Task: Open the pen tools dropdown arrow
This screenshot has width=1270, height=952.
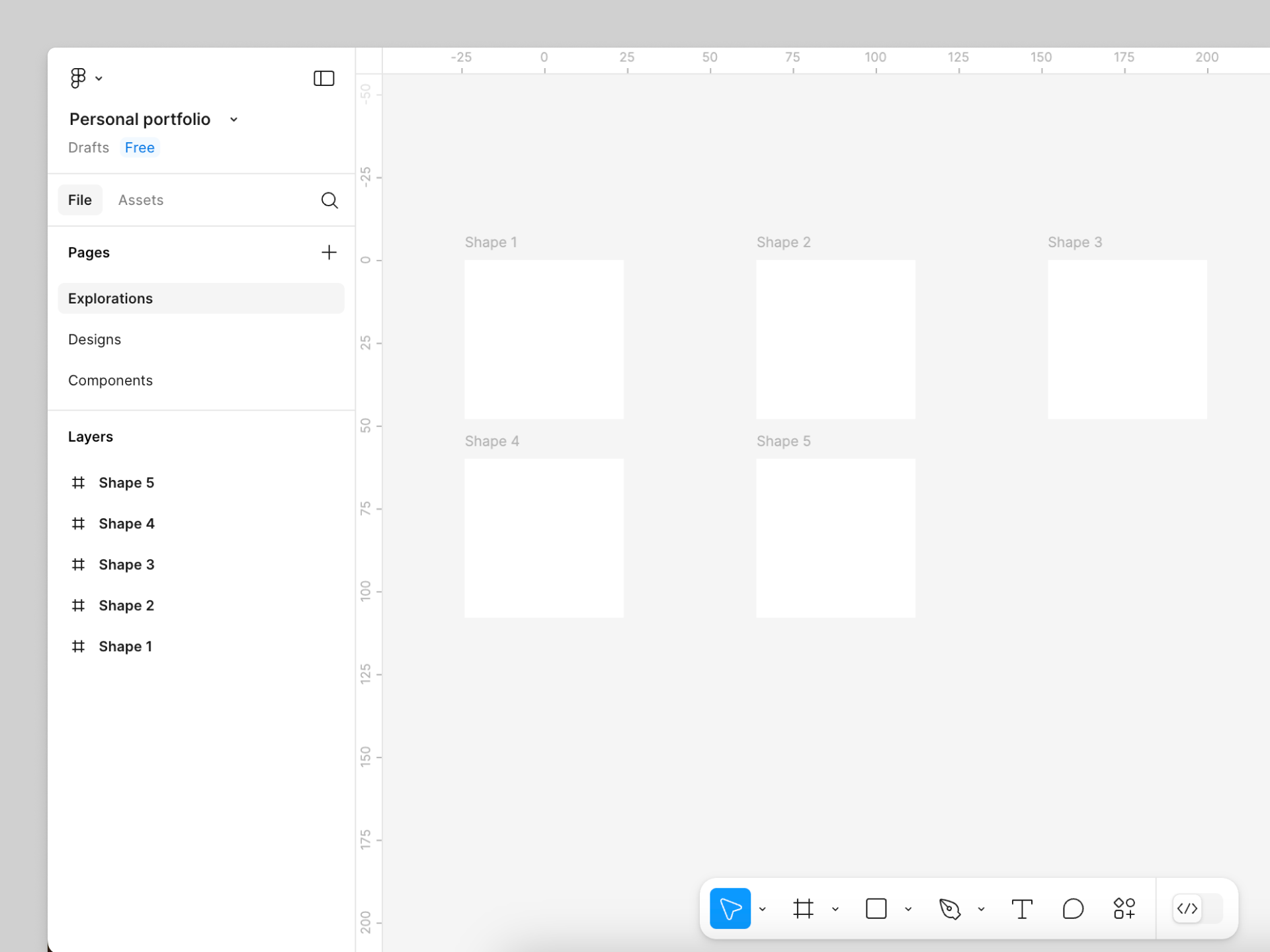Action: (981, 909)
